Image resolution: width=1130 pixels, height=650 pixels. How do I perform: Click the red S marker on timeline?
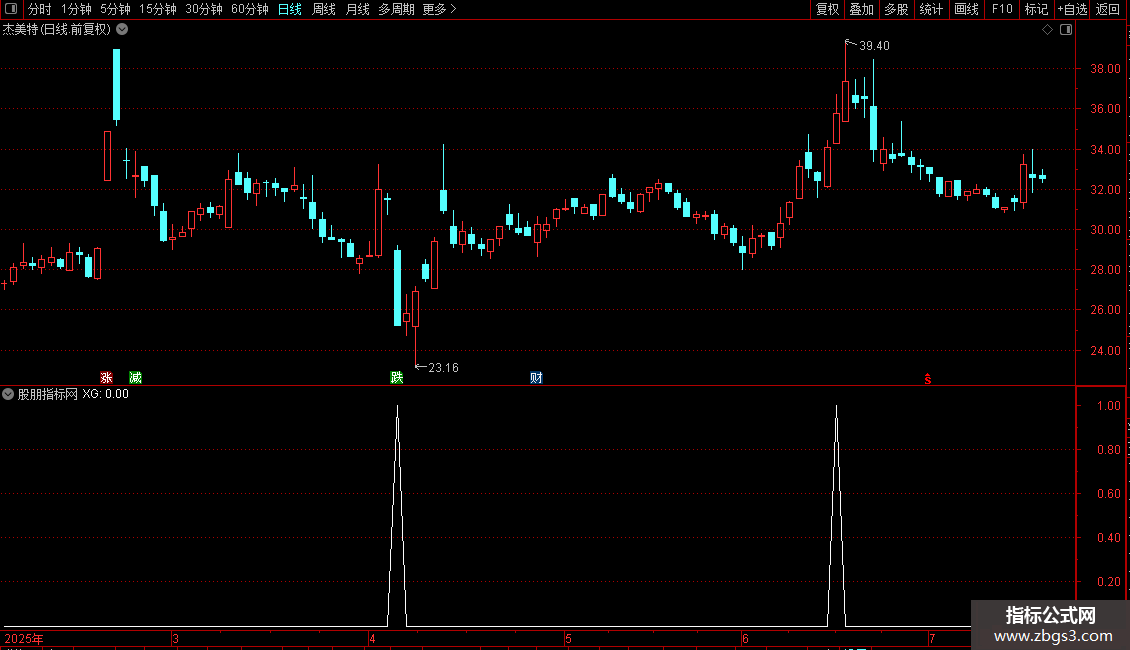point(928,379)
